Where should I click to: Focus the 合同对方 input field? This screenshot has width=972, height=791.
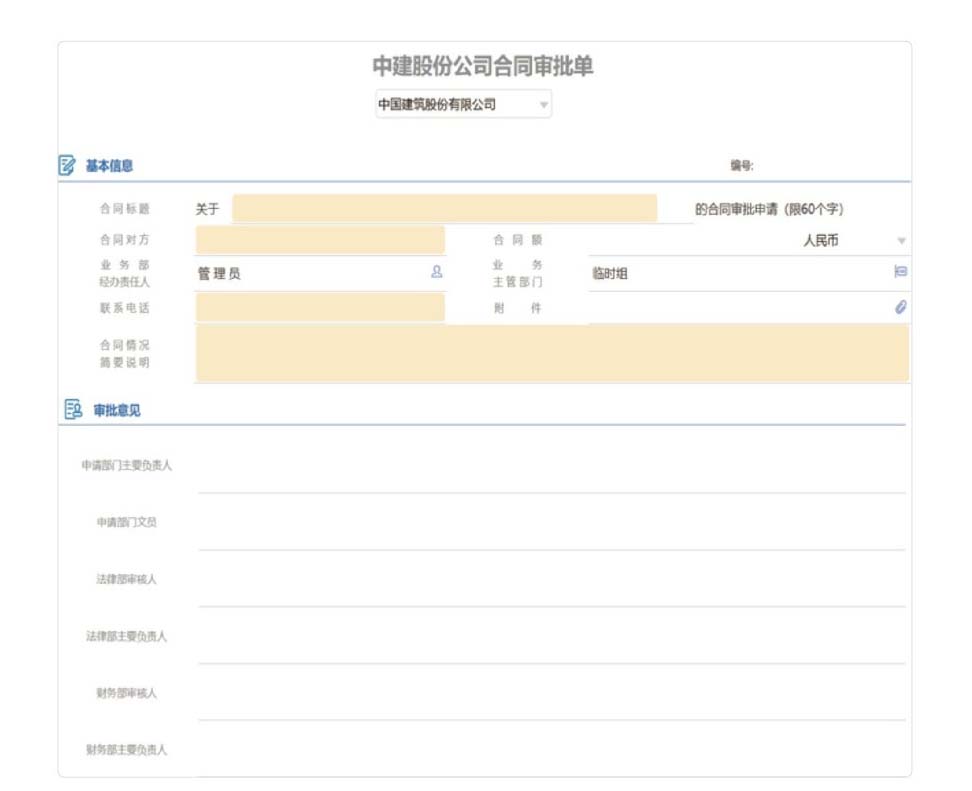pyautogui.click(x=320, y=240)
